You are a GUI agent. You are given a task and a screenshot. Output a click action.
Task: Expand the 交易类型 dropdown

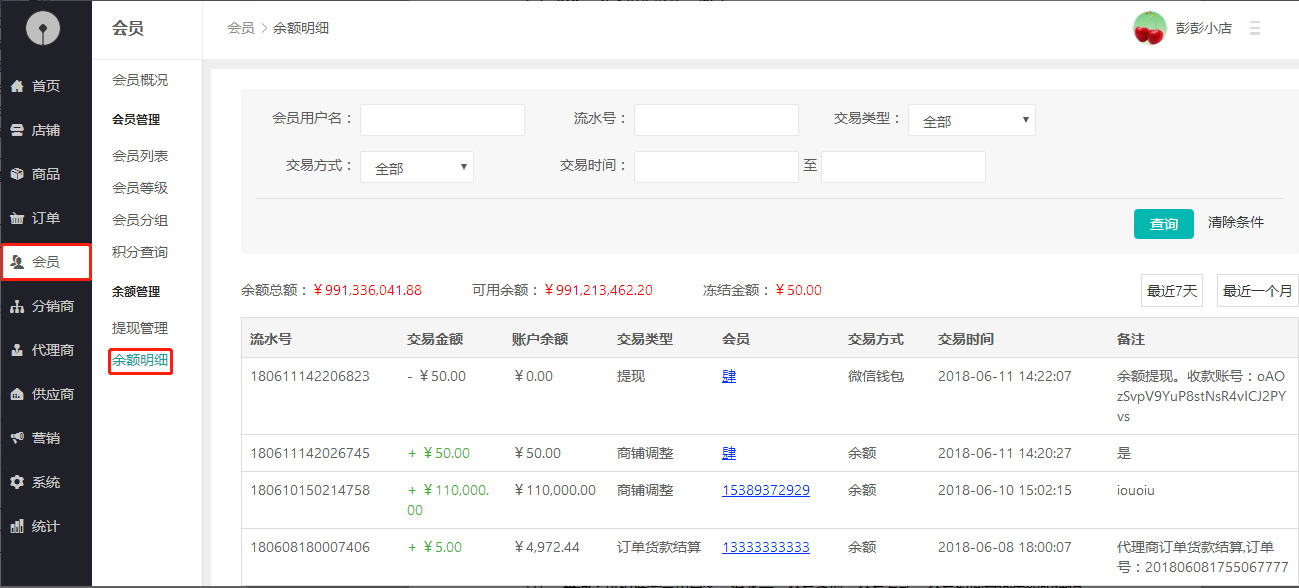[x=971, y=120]
